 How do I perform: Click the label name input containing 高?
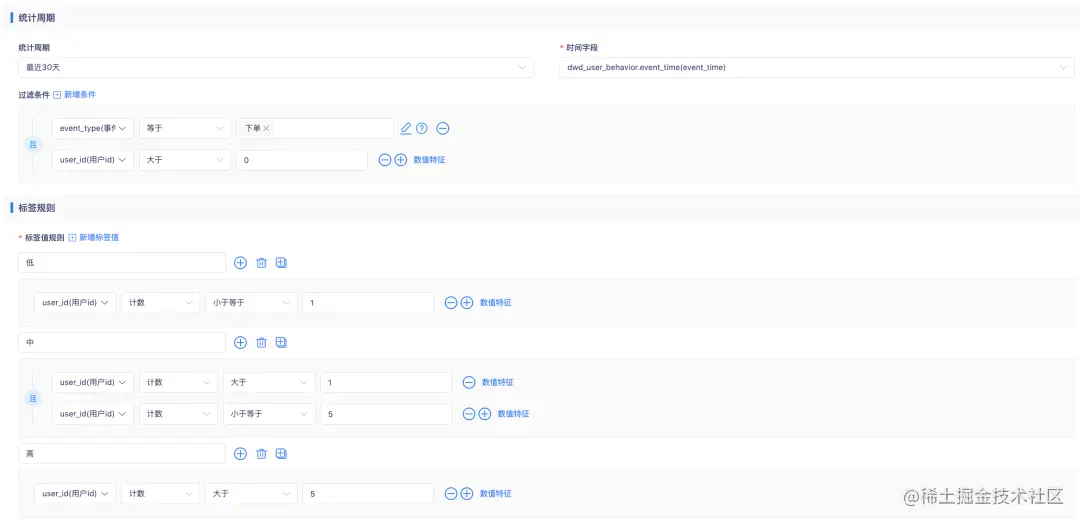coord(122,453)
